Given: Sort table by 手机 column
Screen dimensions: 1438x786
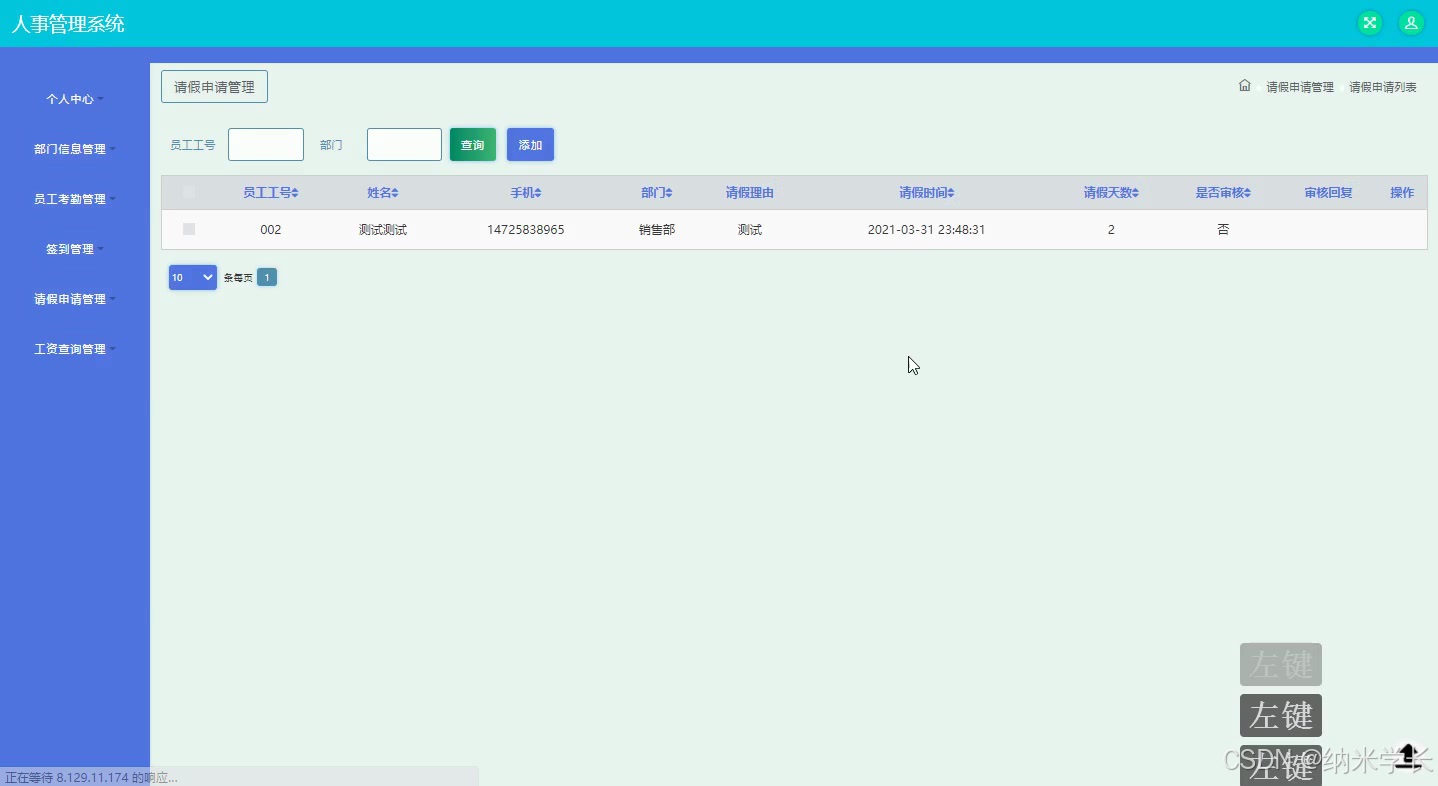Looking at the screenshot, I should click(525, 193).
